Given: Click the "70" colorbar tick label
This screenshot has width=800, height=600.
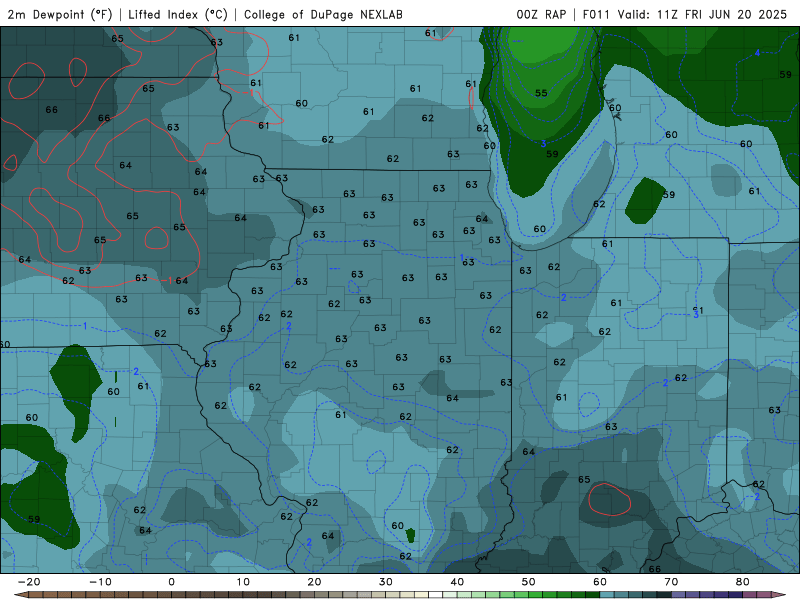Looking at the screenshot, I should [x=671, y=582].
